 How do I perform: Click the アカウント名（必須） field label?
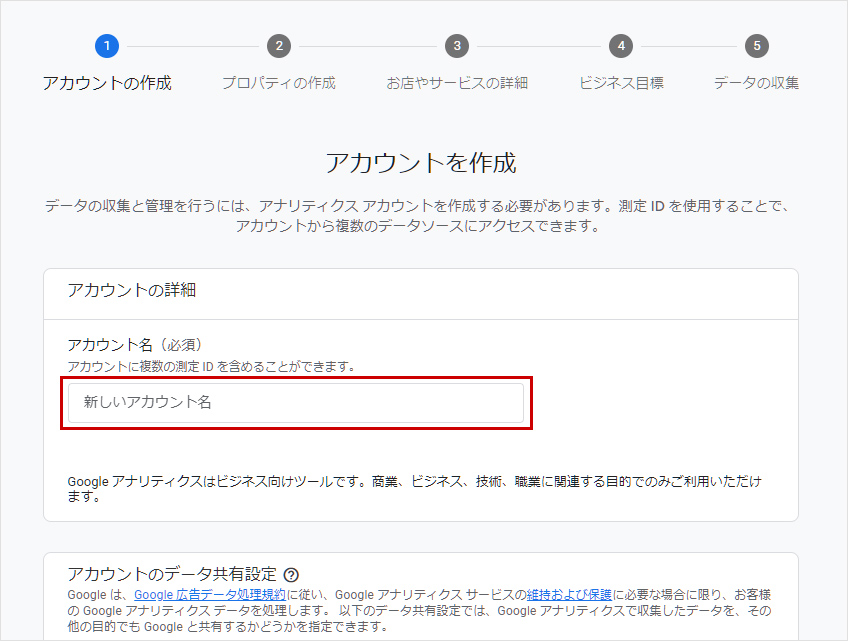135,345
